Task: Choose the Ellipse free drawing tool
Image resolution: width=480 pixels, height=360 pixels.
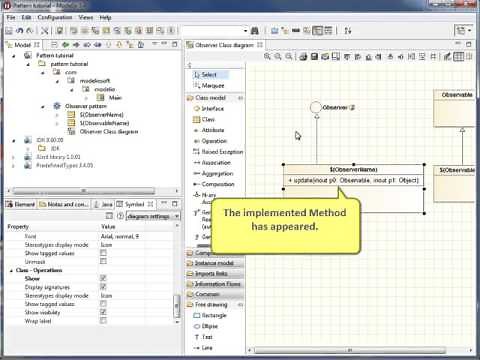Action: click(x=206, y=326)
